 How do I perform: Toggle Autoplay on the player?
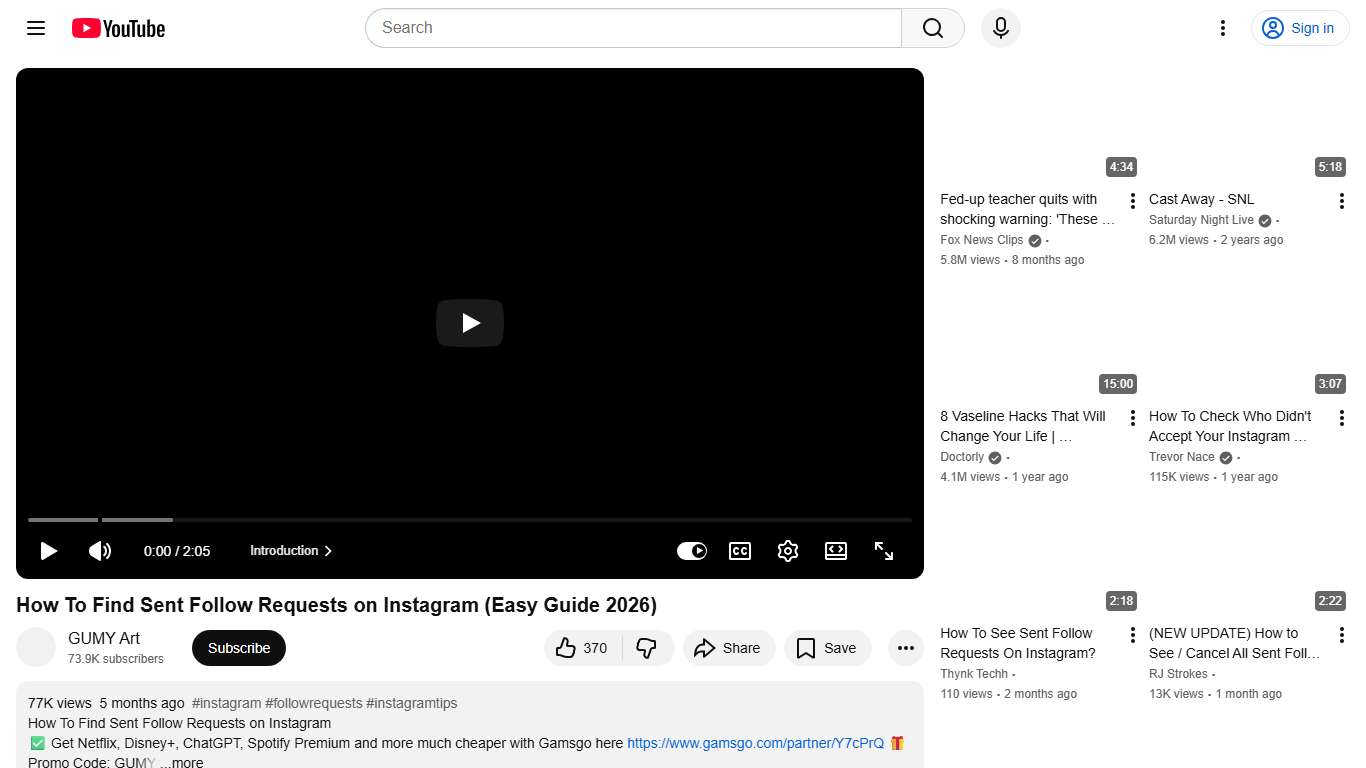(x=692, y=551)
